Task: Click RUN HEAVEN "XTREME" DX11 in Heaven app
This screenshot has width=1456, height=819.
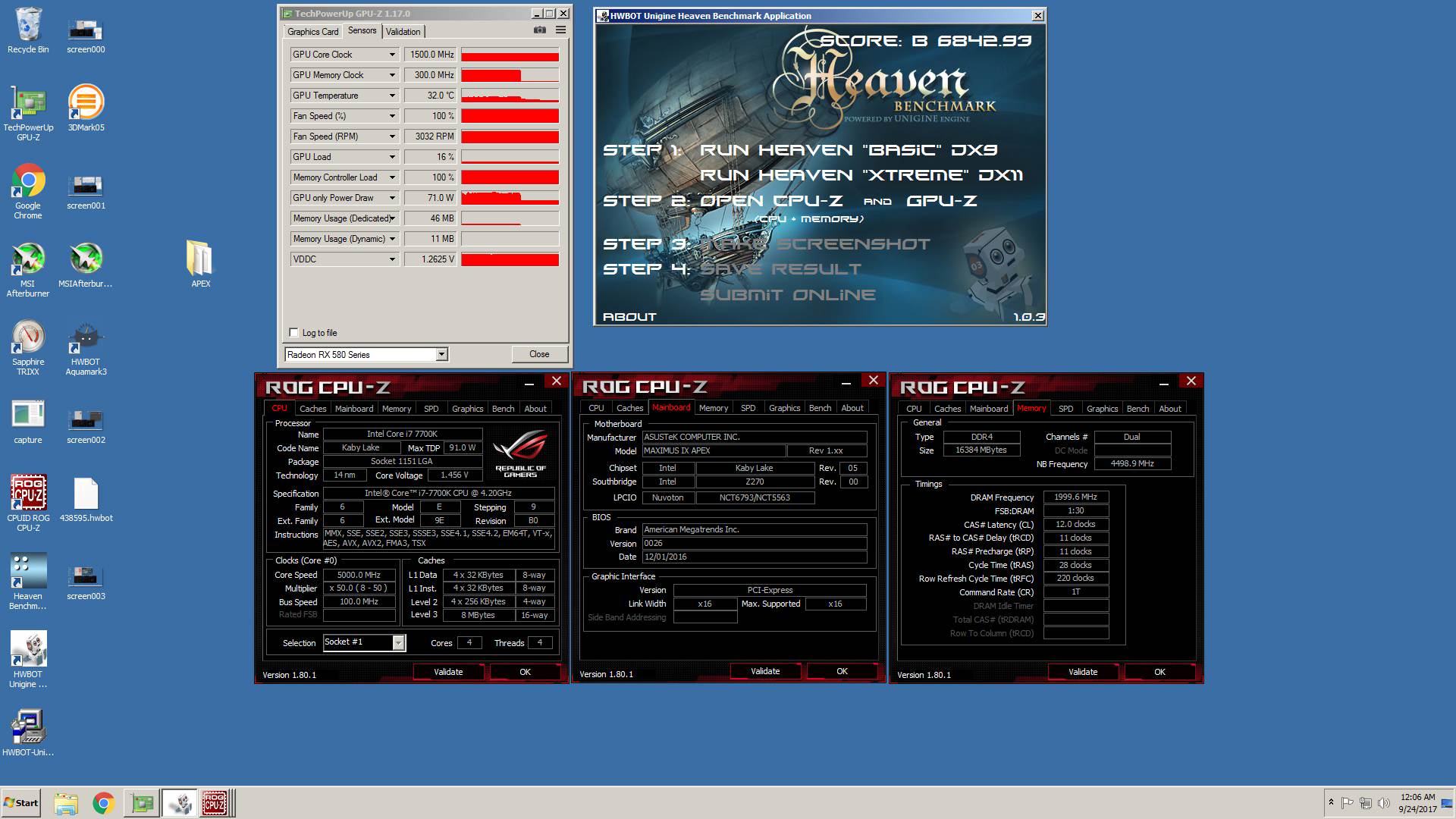Action: point(861,175)
